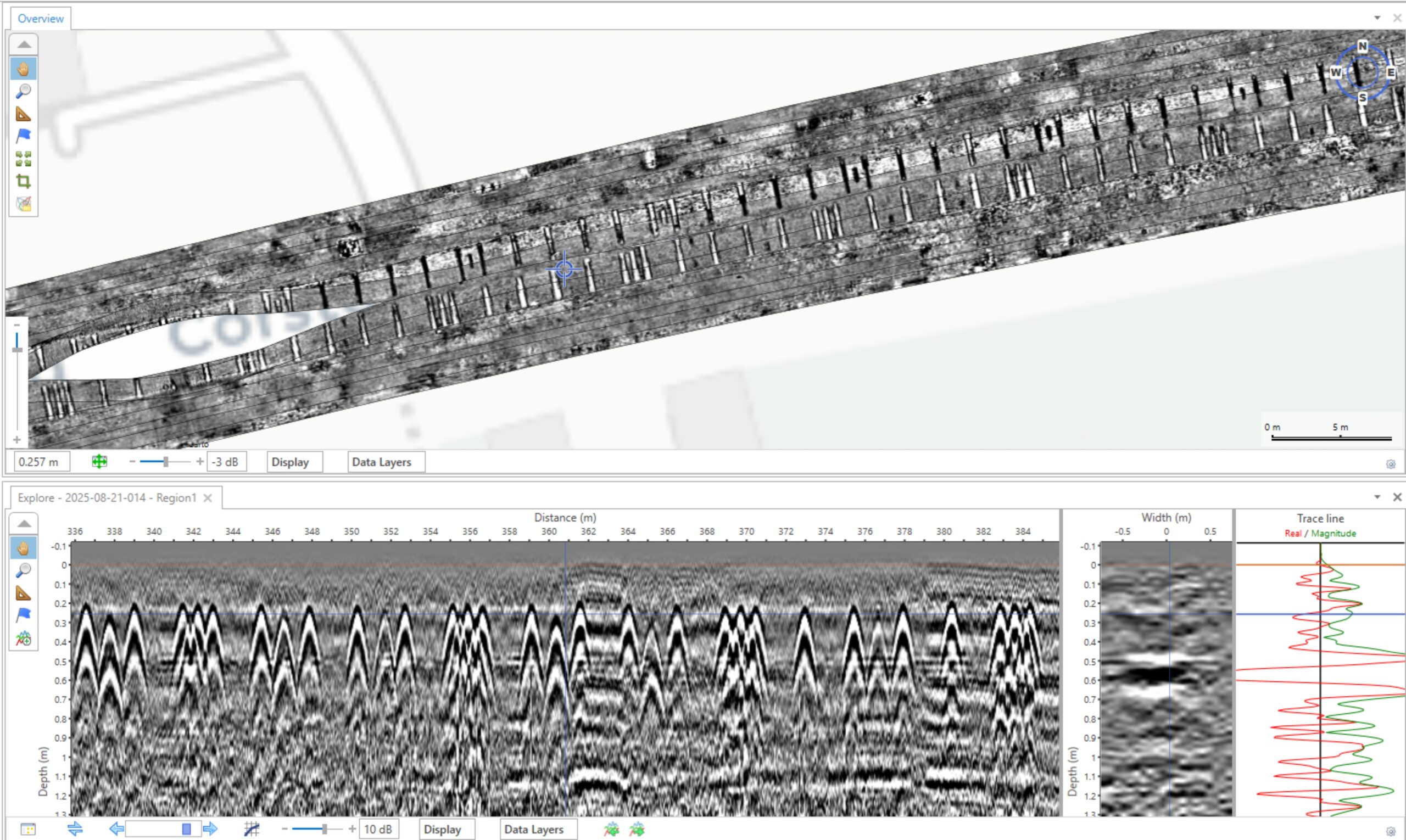1406x840 pixels.
Task: Click the add annotation icon in Explore tool panel
Action: (x=23, y=639)
